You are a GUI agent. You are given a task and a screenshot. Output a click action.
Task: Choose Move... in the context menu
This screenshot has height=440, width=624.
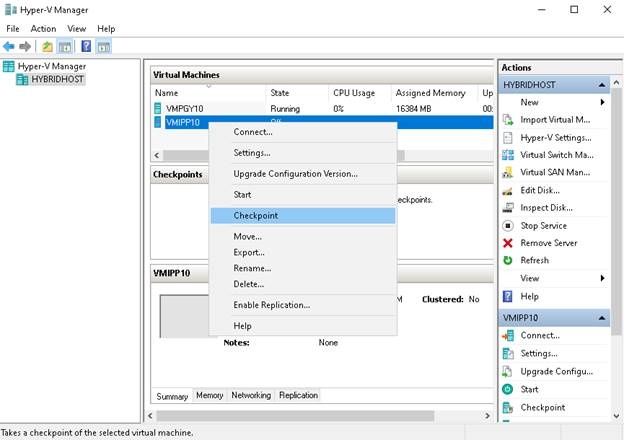point(303,236)
